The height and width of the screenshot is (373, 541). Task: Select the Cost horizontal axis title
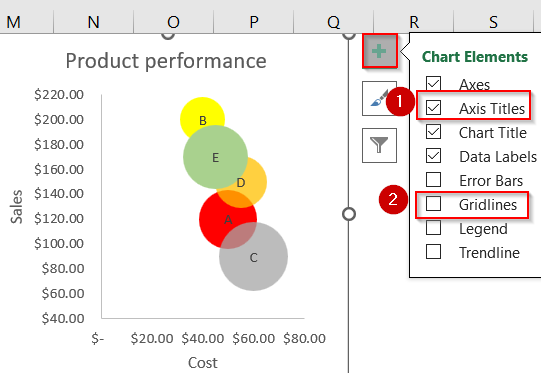(203, 363)
